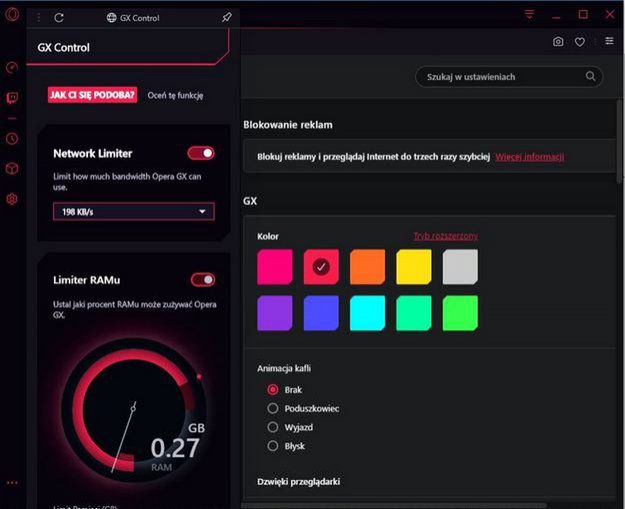
Task: Reload the GX Control panel
Action: click(x=59, y=18)
